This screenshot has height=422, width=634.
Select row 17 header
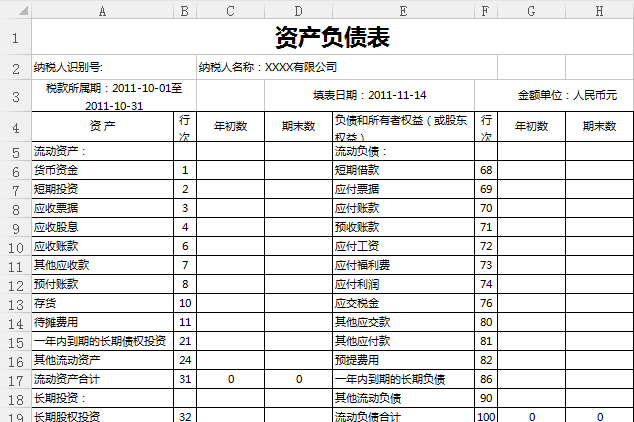[x=15, y=379]
